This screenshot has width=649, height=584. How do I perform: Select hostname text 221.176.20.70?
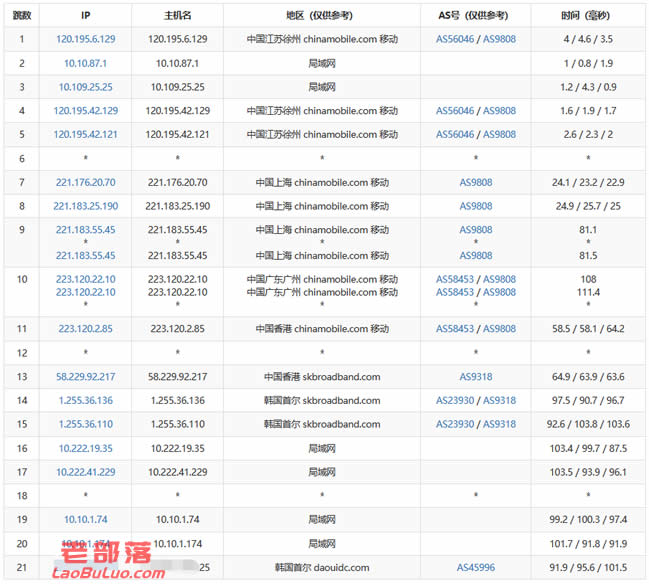(178, 182)
